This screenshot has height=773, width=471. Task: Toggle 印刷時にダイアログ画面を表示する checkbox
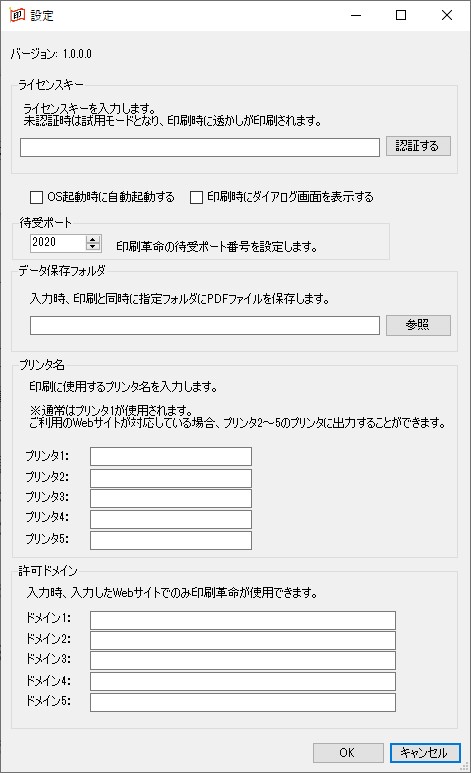coord(196,198)
